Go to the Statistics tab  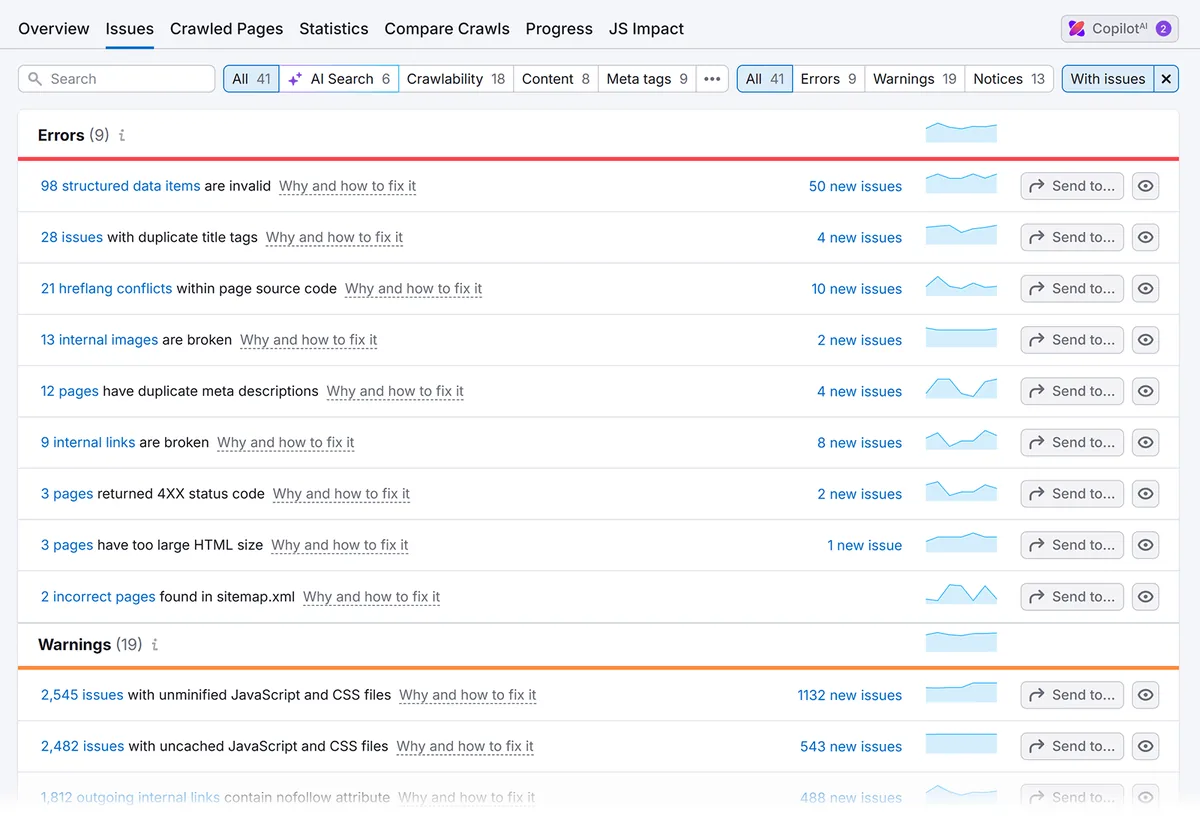pos(334,29)
